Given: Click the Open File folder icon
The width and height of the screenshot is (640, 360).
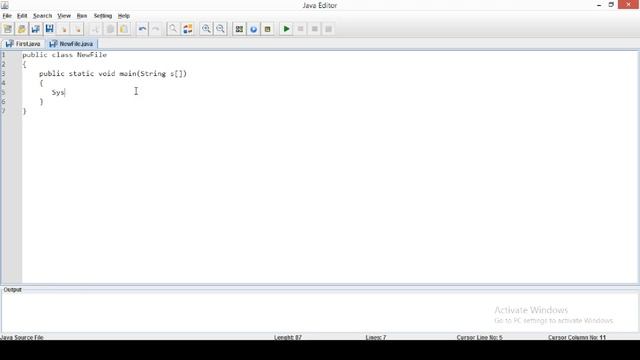Looking at the screenshot, I should (22, 29).
